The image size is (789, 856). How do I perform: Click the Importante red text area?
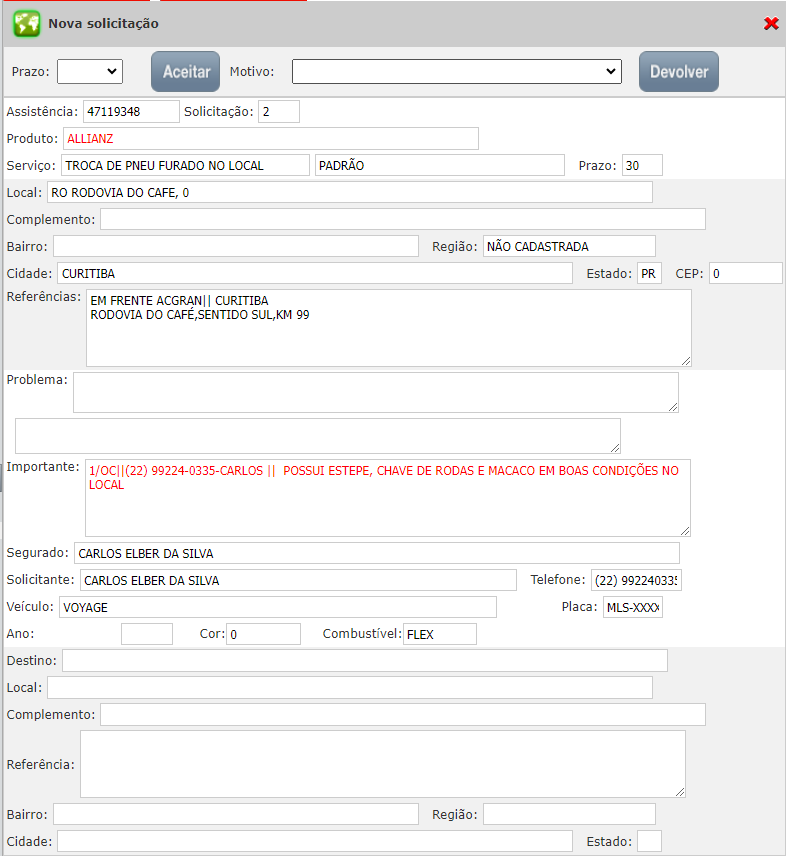point(387,498)
